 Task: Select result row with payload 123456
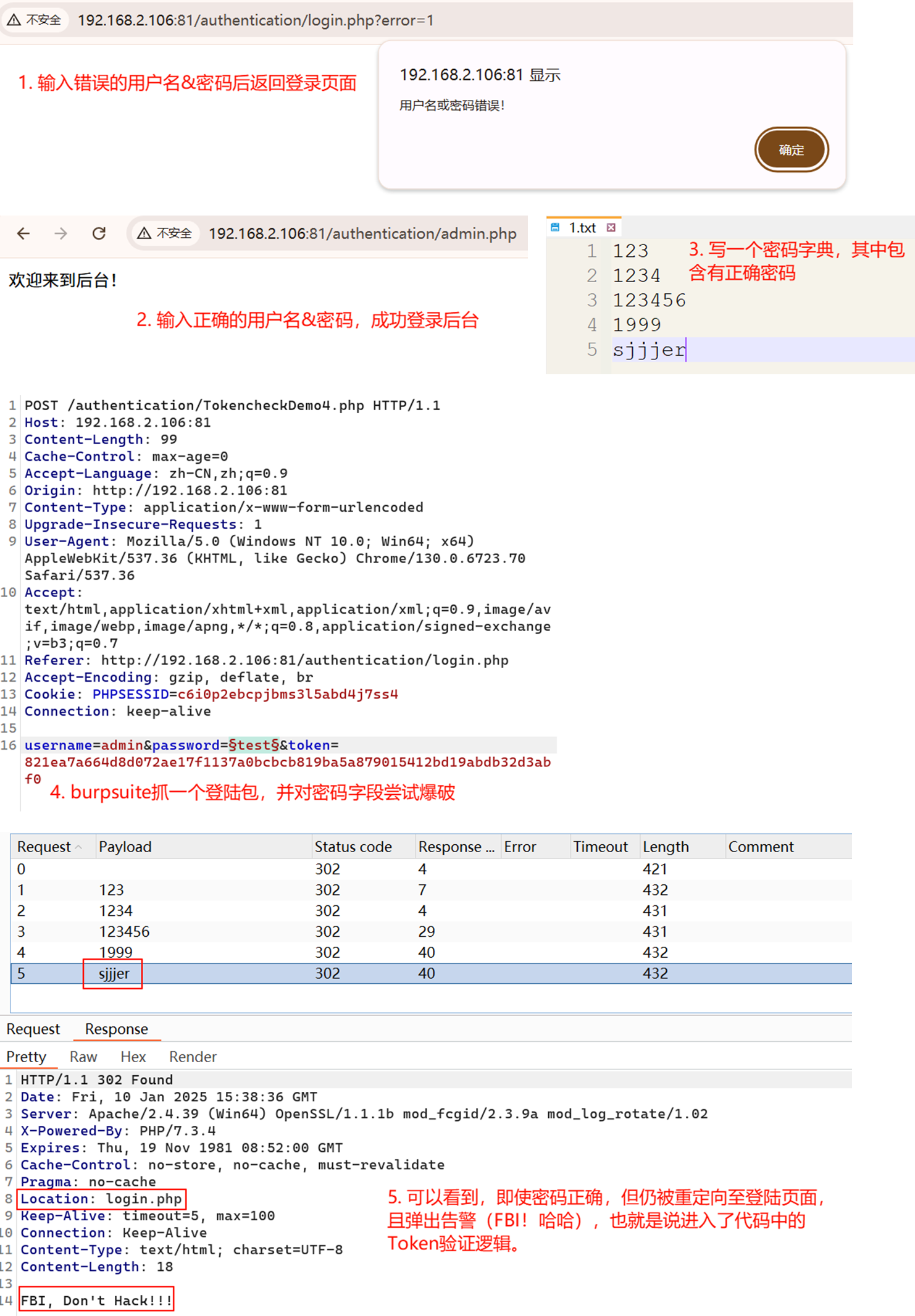[431, 932]
